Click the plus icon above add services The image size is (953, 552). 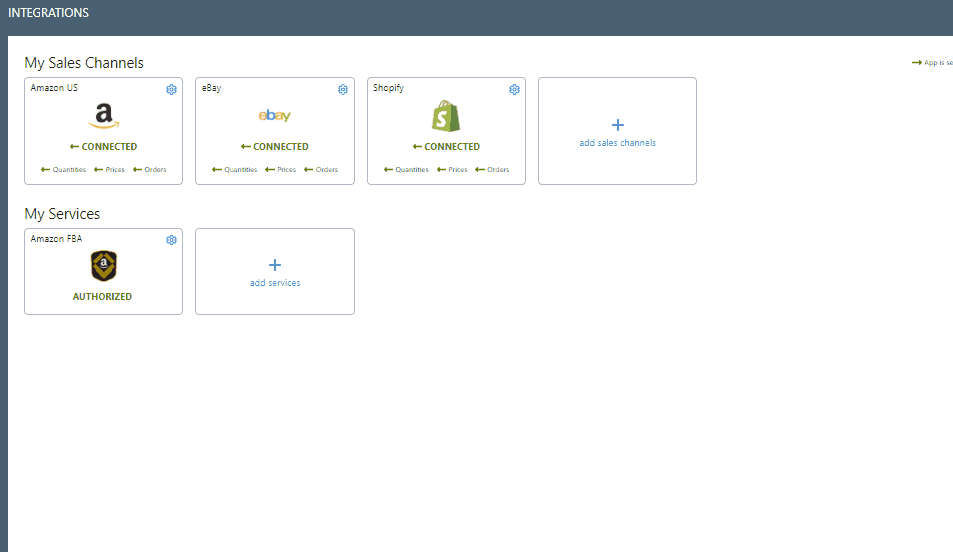coord(275,264)
